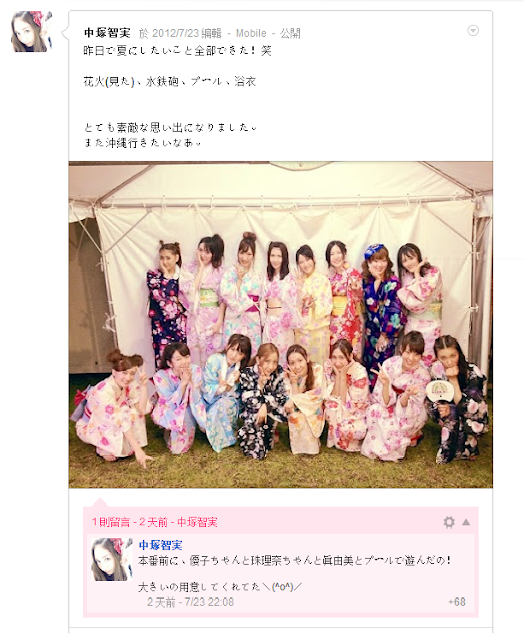Click the comment text about the pool
Viewport: 524px width, 640px height.
295,560
